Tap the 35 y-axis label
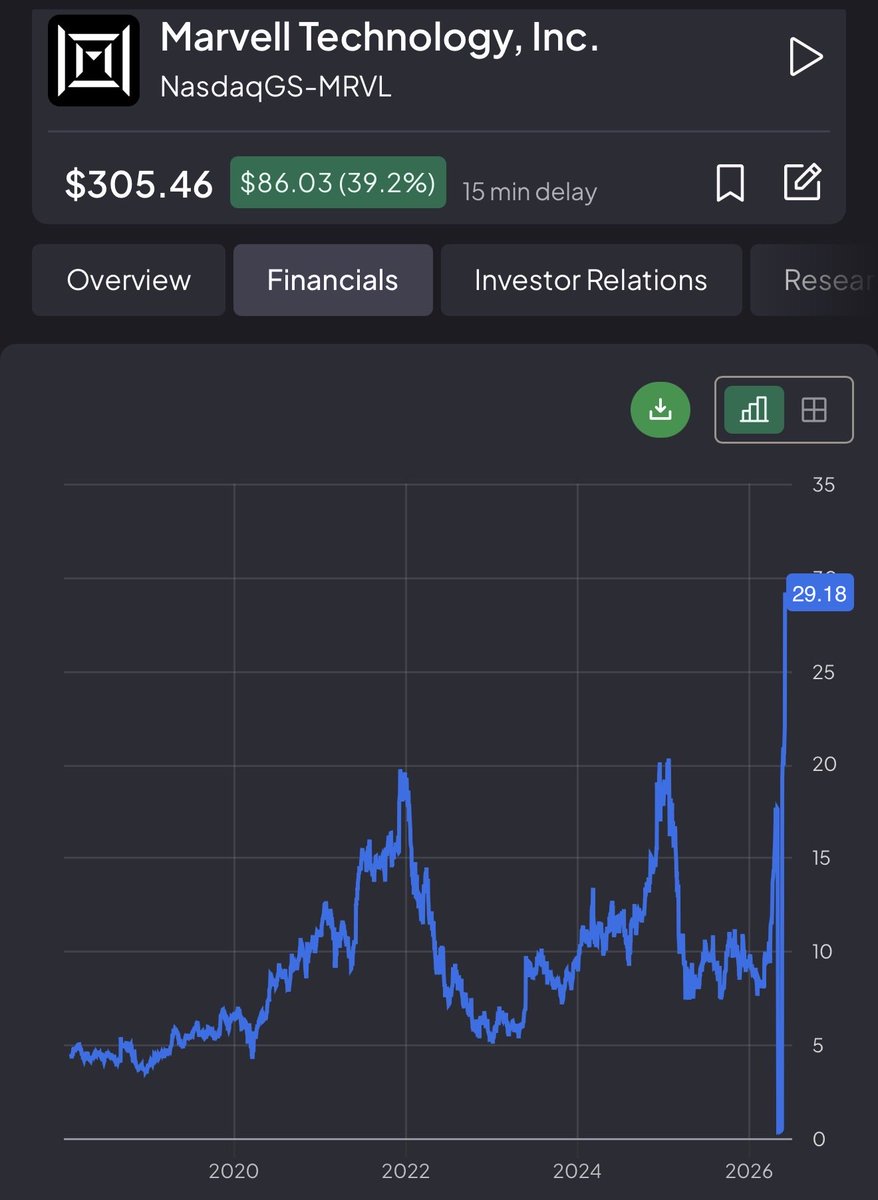Screen dimensions: 878x1200 (824, 485)
